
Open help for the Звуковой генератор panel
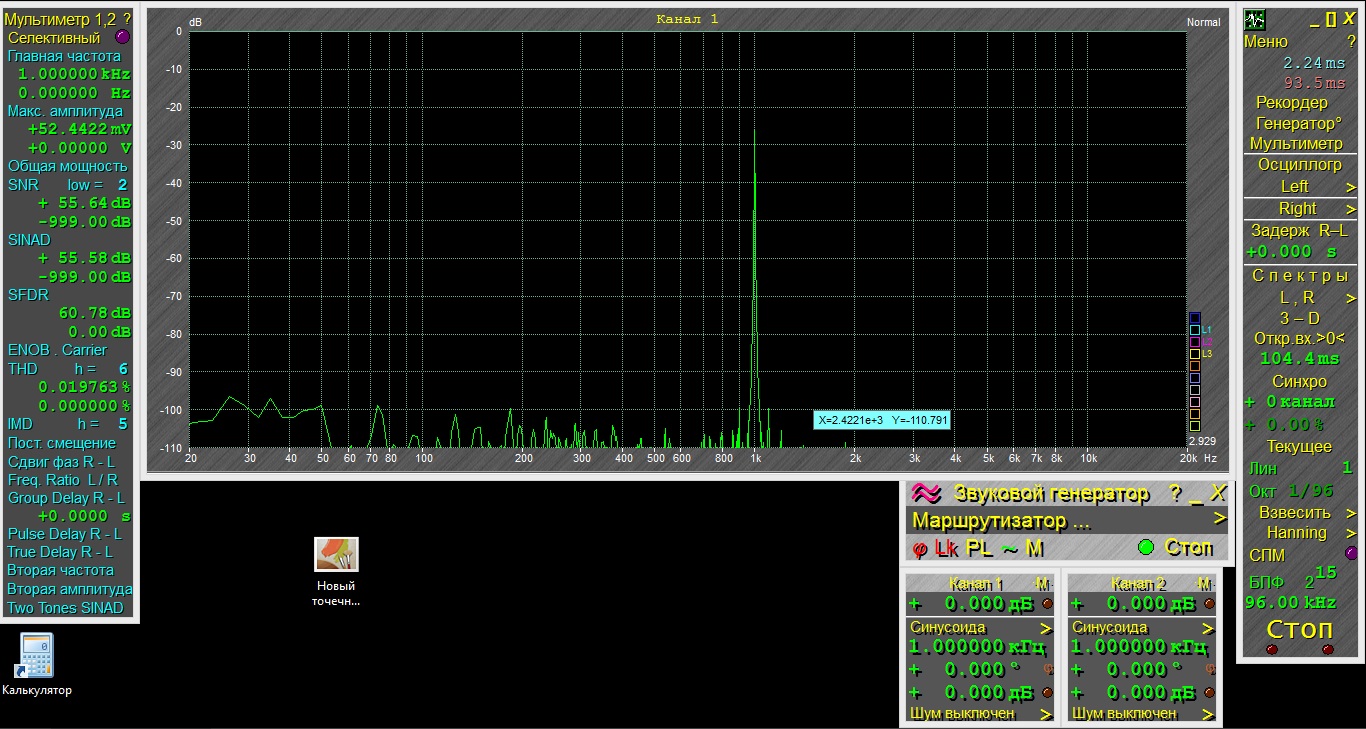(1176, 493)
